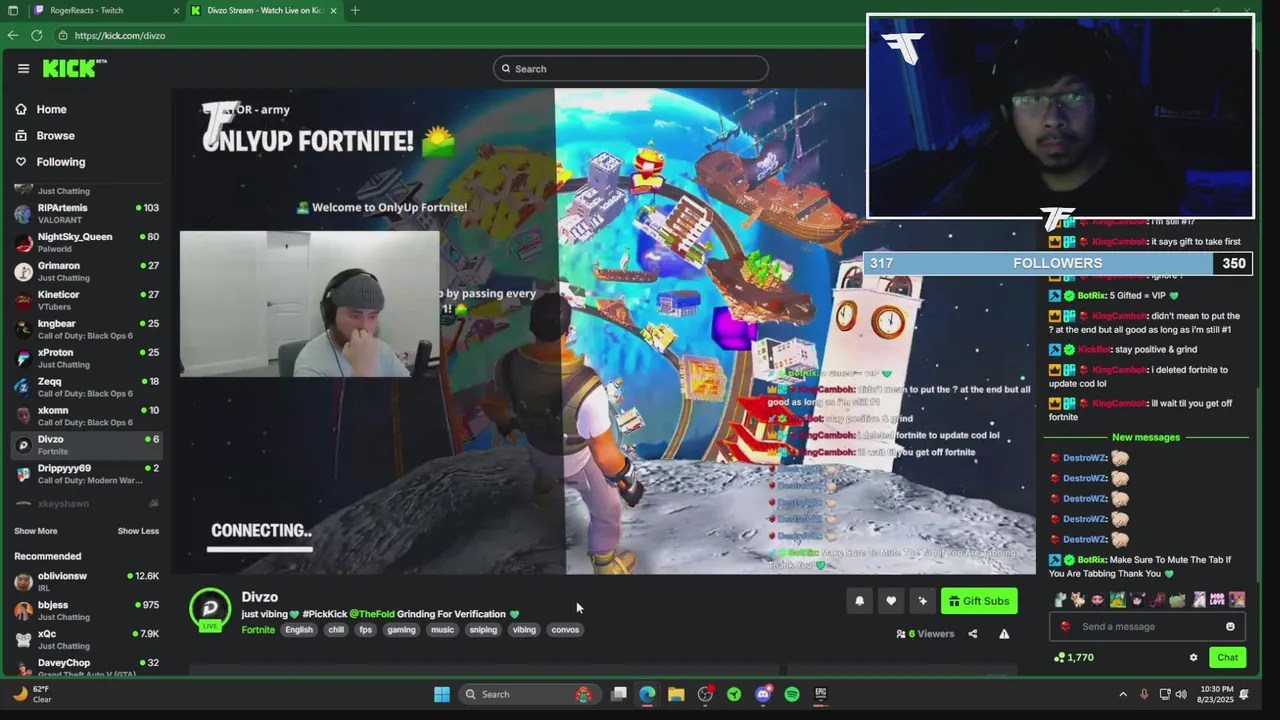Screen dimensions: 1280x720
Task: Select Divzo in following list
Action: click(87, 445)
